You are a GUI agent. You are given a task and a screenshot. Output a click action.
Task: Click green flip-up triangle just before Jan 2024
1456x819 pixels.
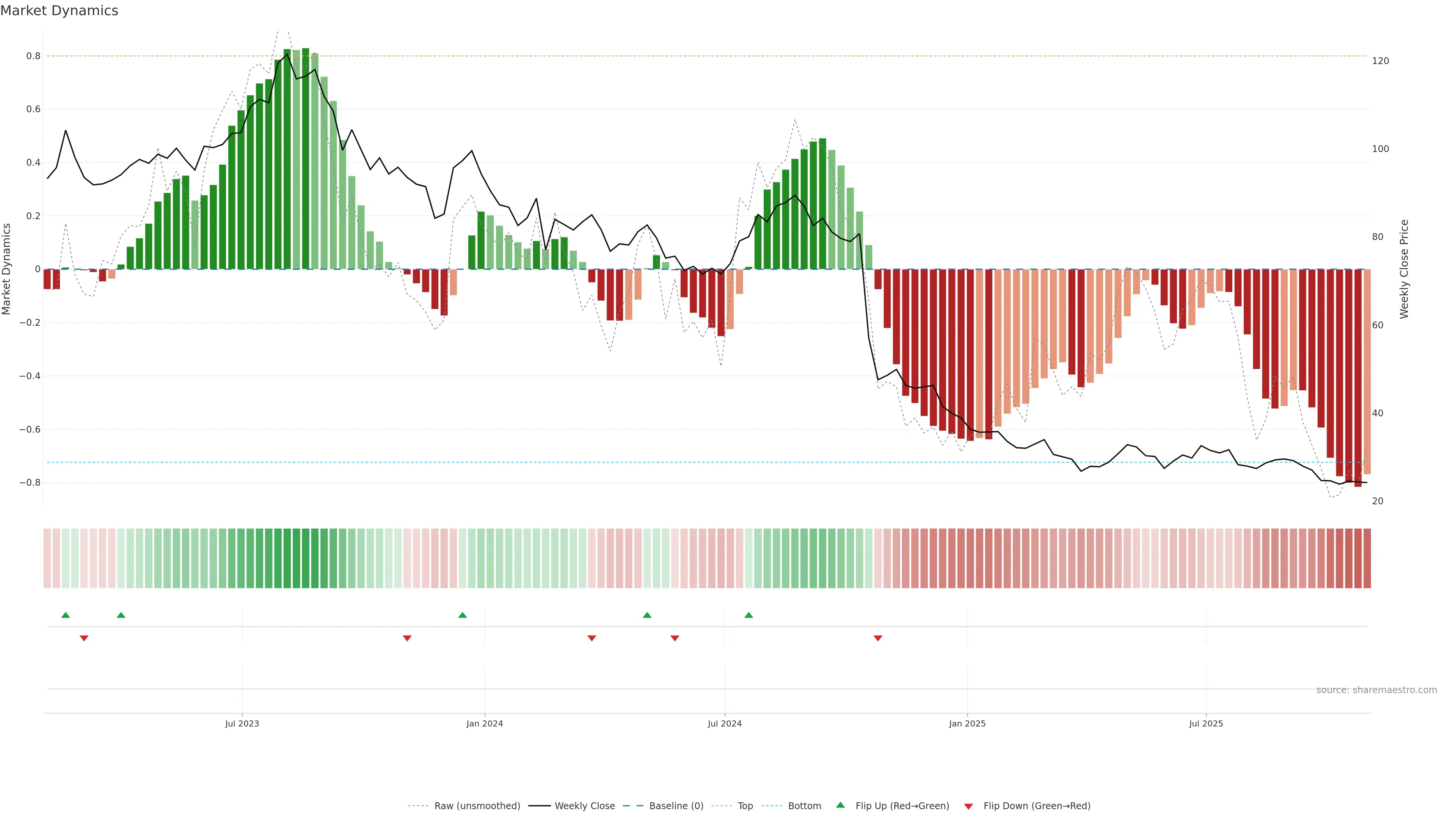[462, 615]
